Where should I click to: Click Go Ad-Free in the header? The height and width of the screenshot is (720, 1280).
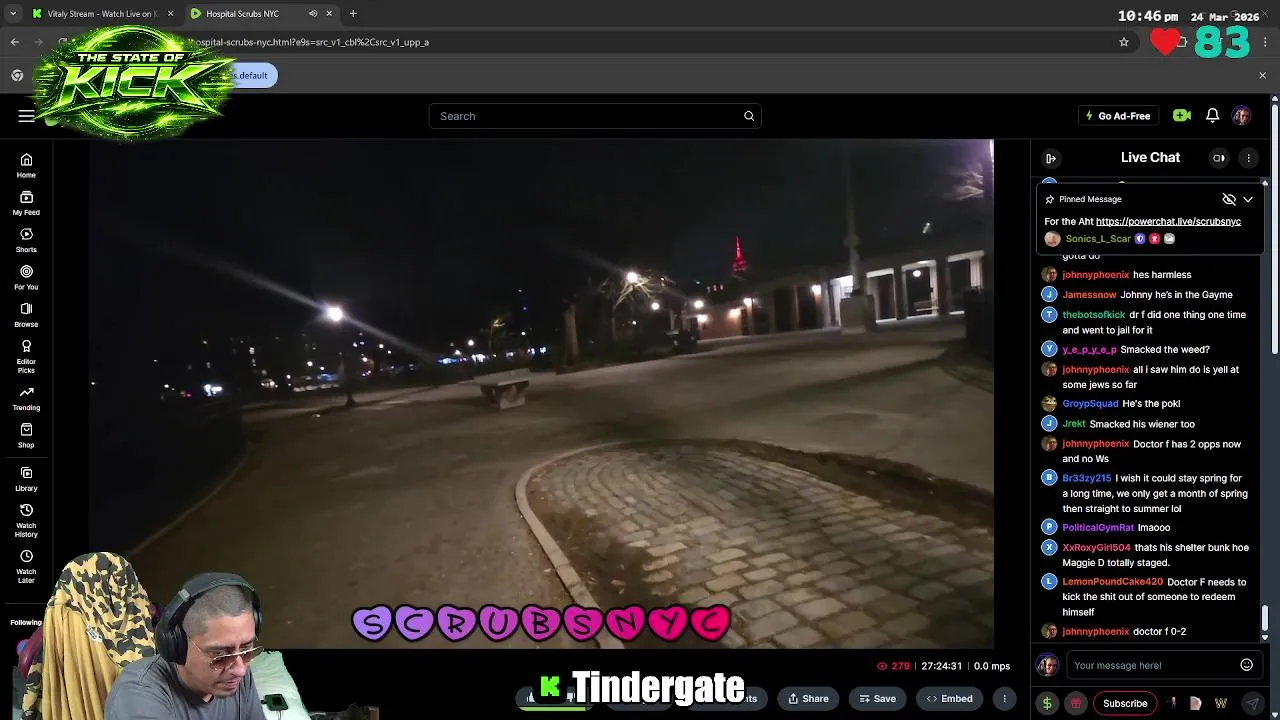click(1117, 116)
